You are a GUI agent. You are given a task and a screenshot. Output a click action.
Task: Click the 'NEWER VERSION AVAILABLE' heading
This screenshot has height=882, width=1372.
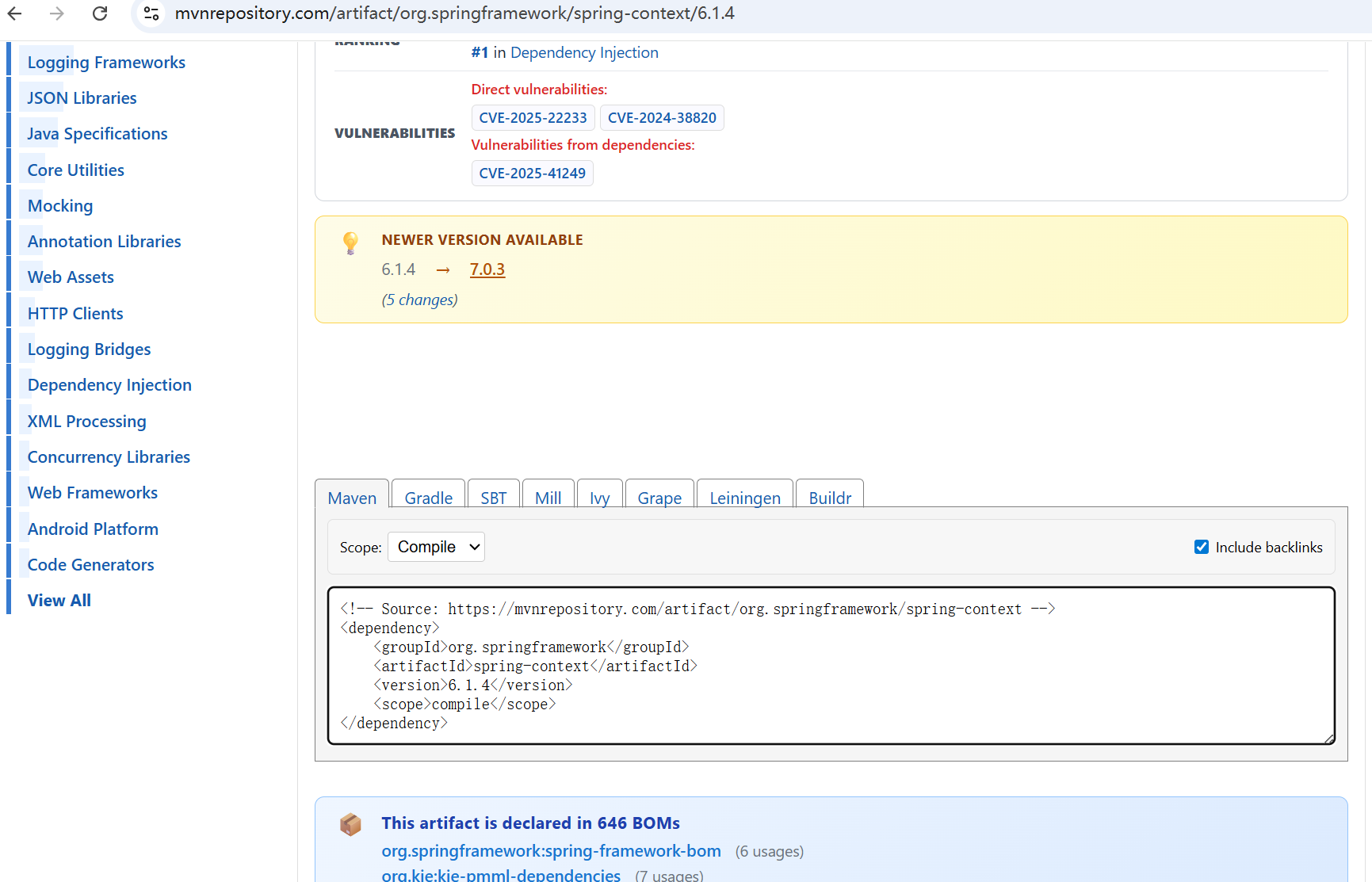click(x=482, y=240)
